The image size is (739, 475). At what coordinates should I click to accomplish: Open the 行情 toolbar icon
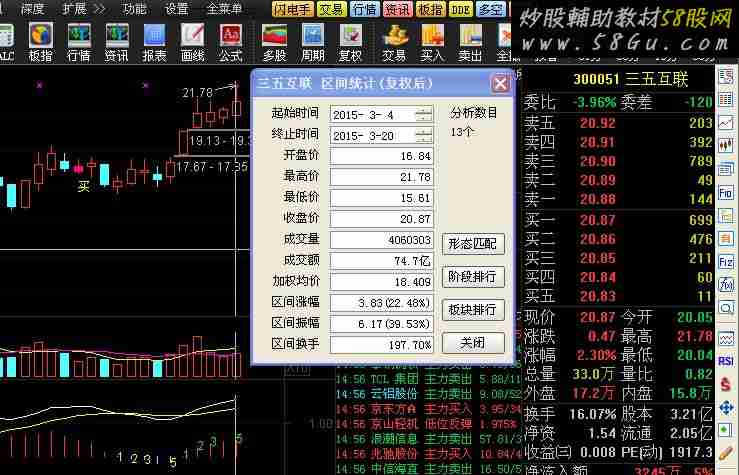point(79,42)
